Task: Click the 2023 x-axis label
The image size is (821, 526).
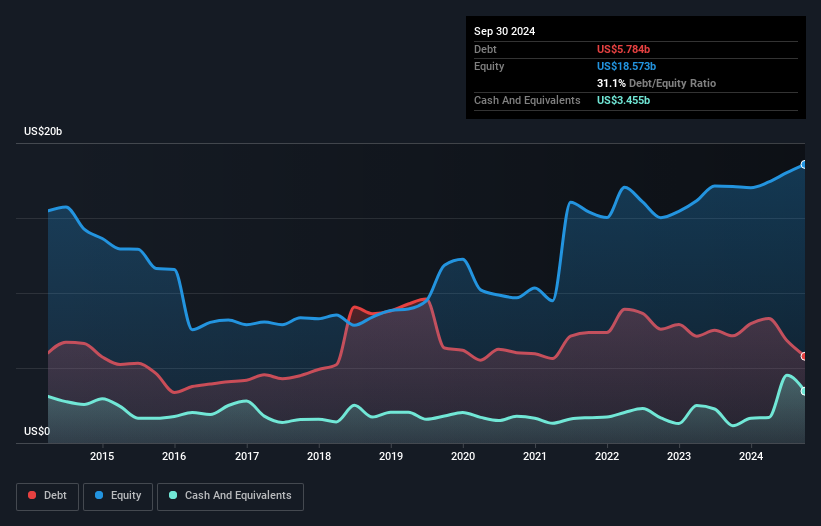Action: tap(679, 456)
